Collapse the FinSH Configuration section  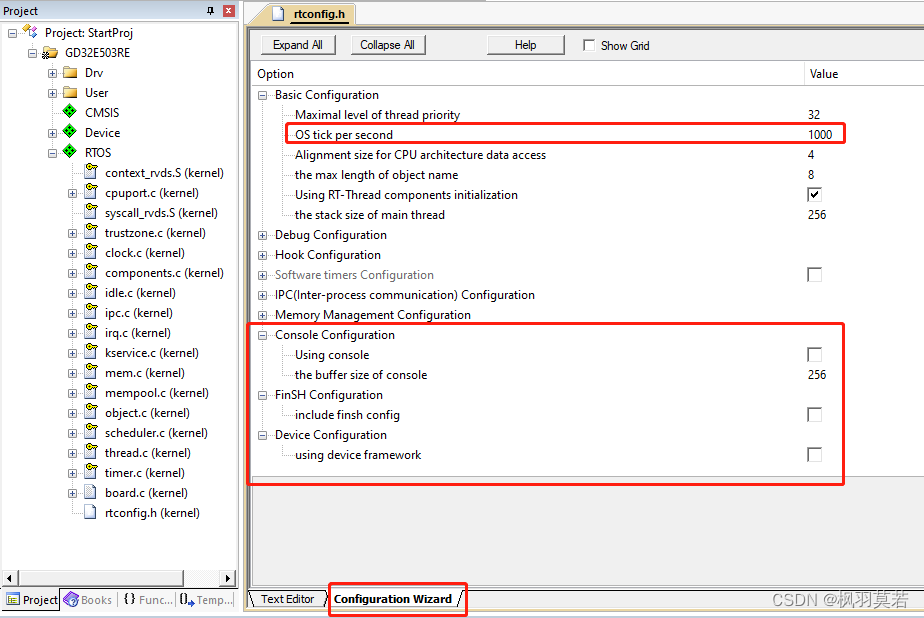(263, 396)
